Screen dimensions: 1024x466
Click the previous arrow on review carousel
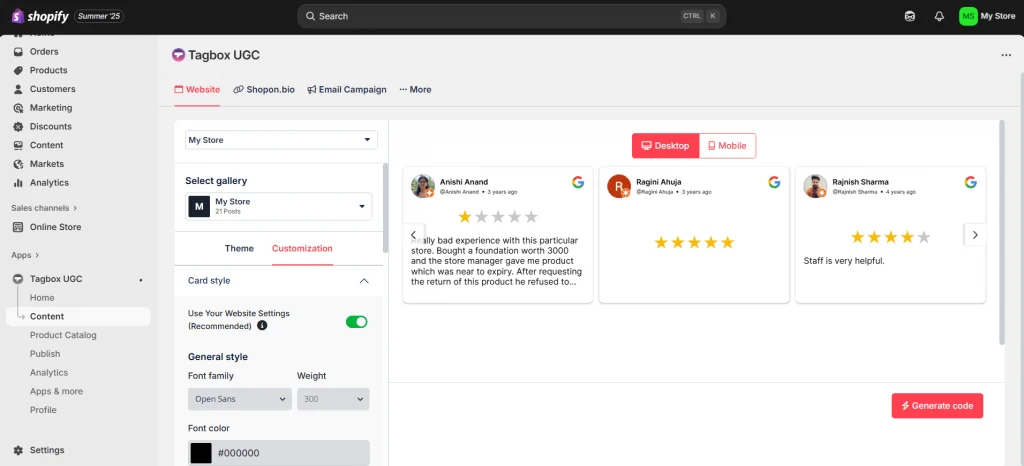tap(414, 235)
